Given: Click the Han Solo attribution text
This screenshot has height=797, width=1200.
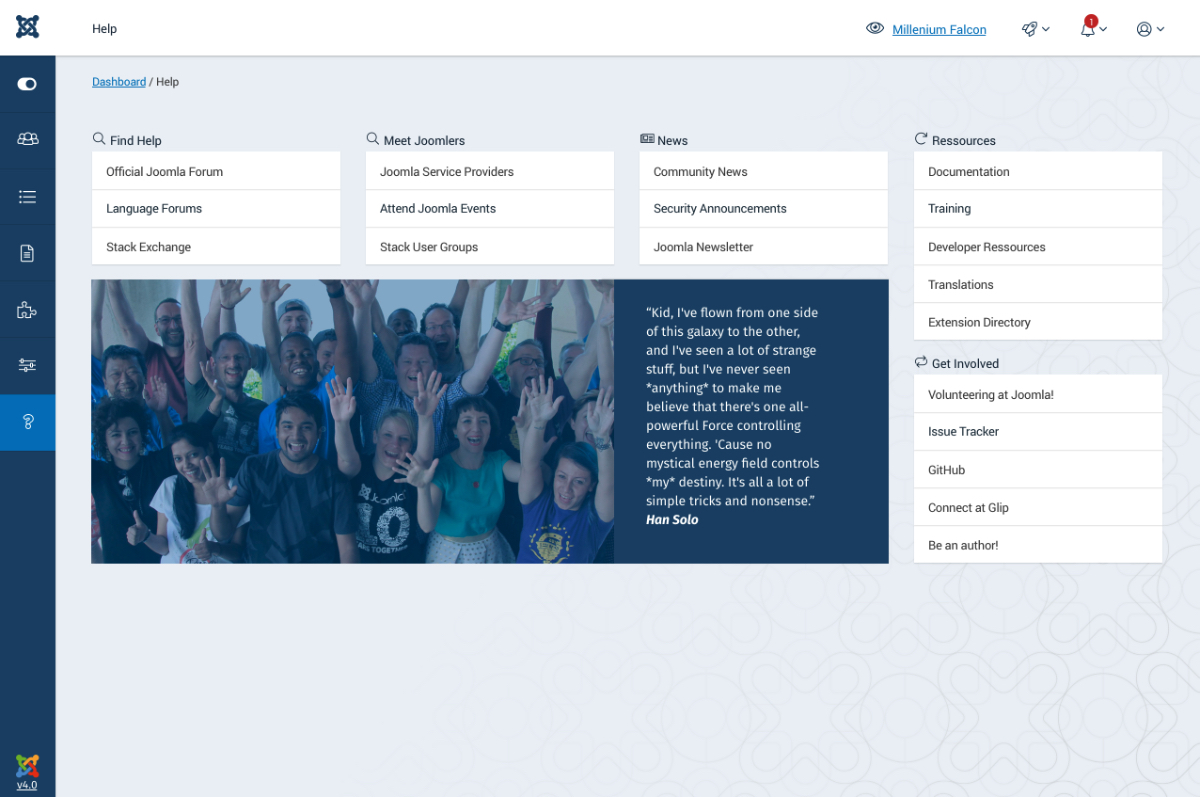Looking at the screenshot, I should (x=672, y=520).
